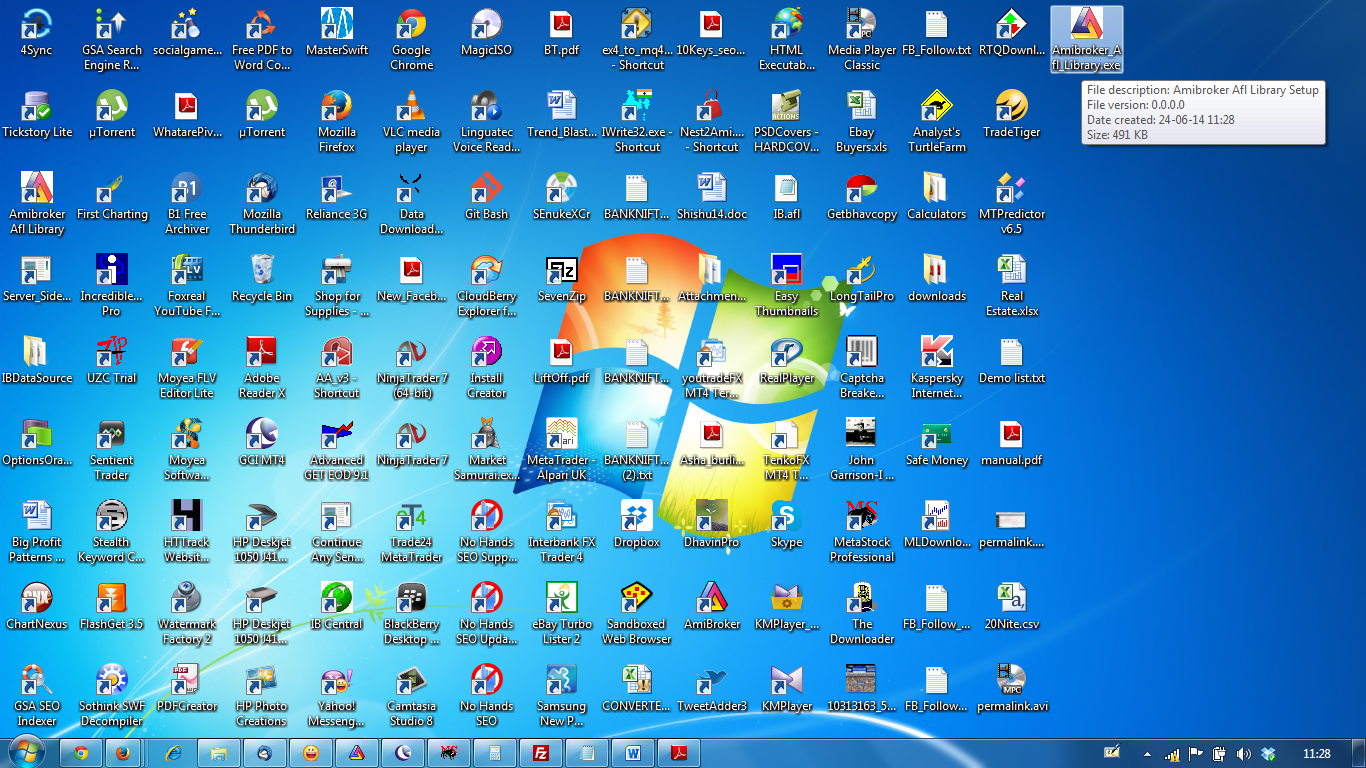The width and height of the screenshot is (1366, 768).
Task: Select the AmiBroker desktop icon
Action: pyautogui.click(x=712, y=606)
